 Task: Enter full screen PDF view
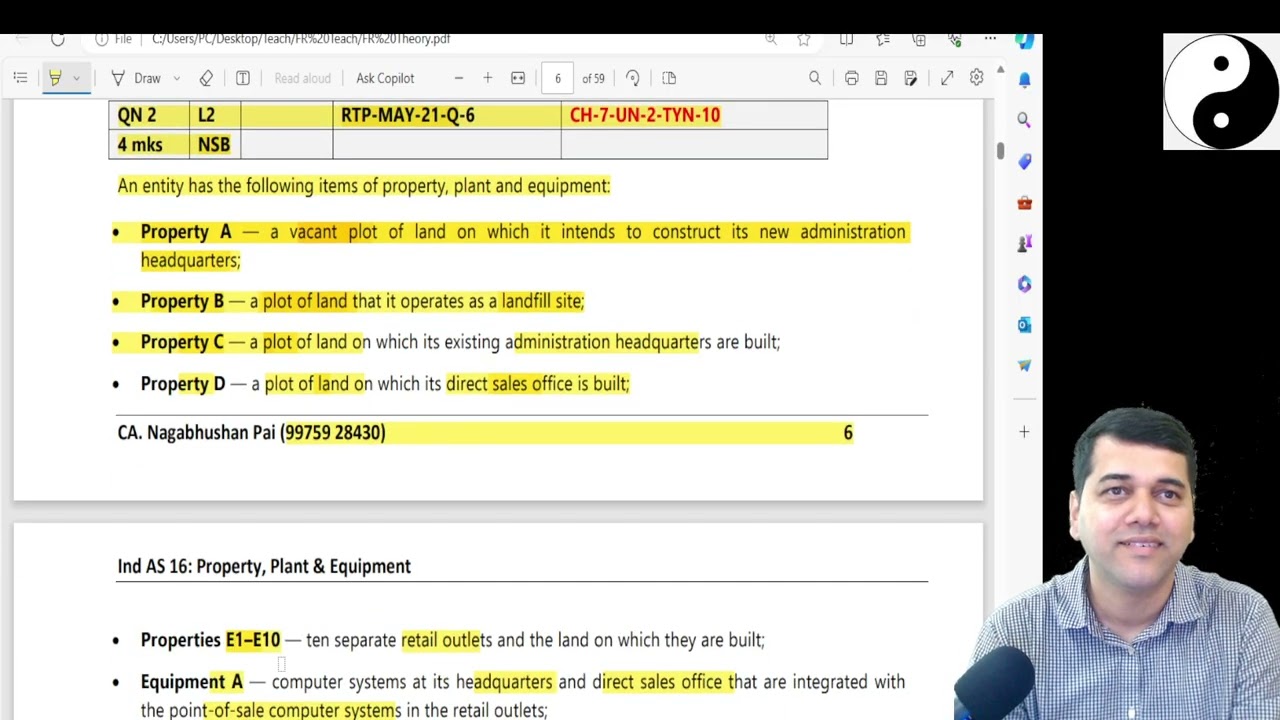click(947, 78)
